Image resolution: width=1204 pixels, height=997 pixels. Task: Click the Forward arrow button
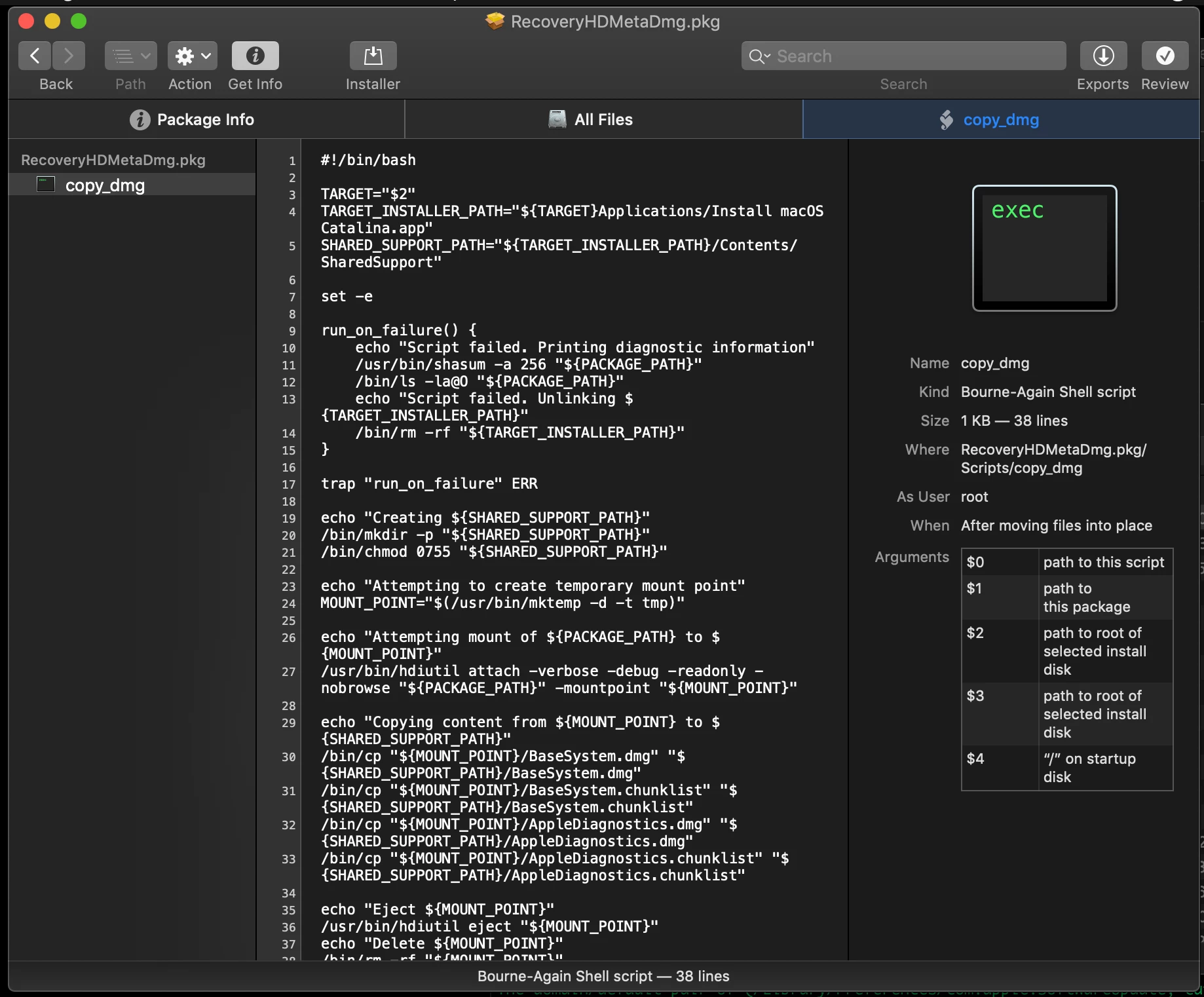(x=69, y=56)
